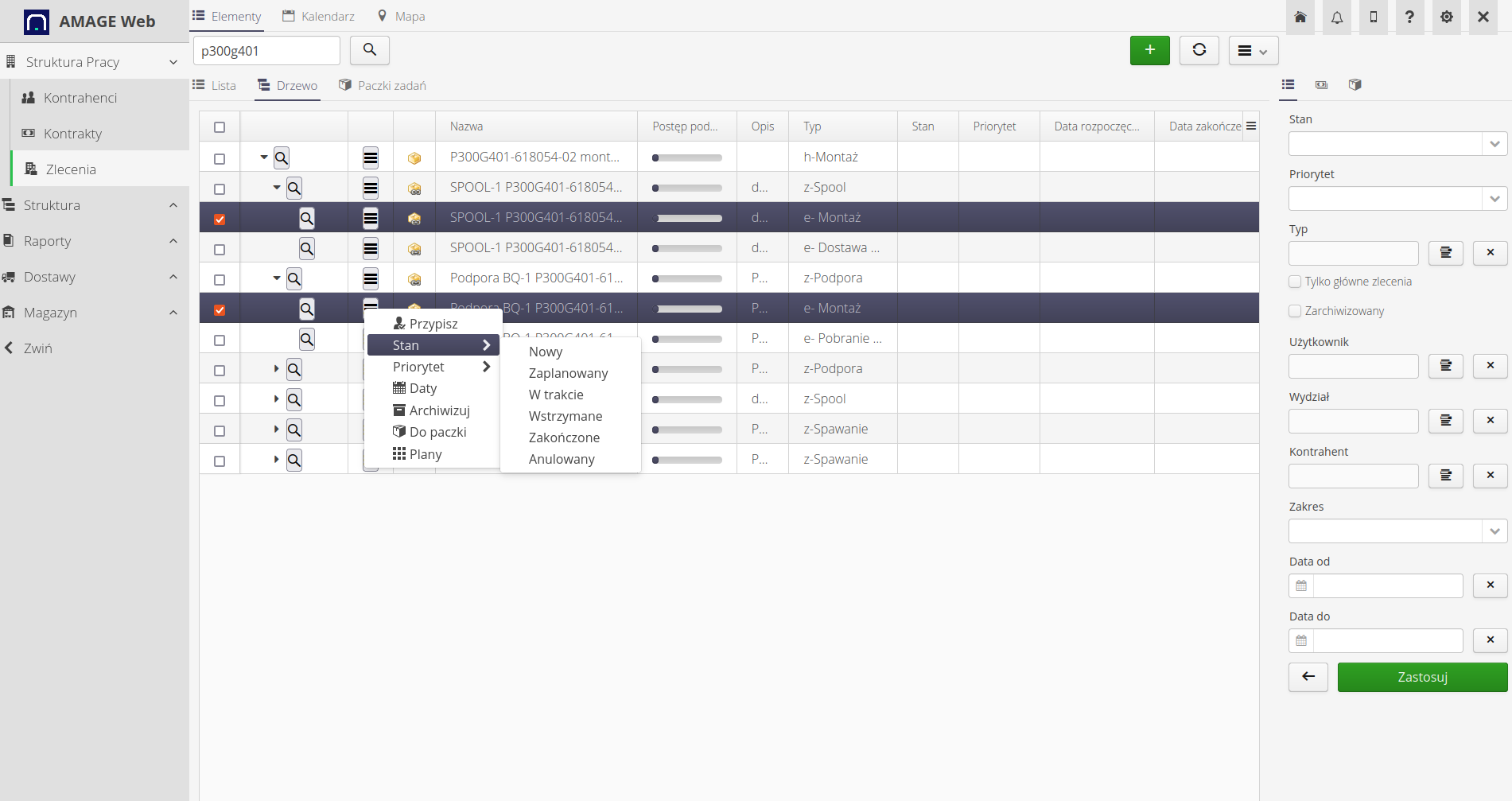
Task: Click the green add new button
Action: pyautogui.click(x=1149, y=50)
